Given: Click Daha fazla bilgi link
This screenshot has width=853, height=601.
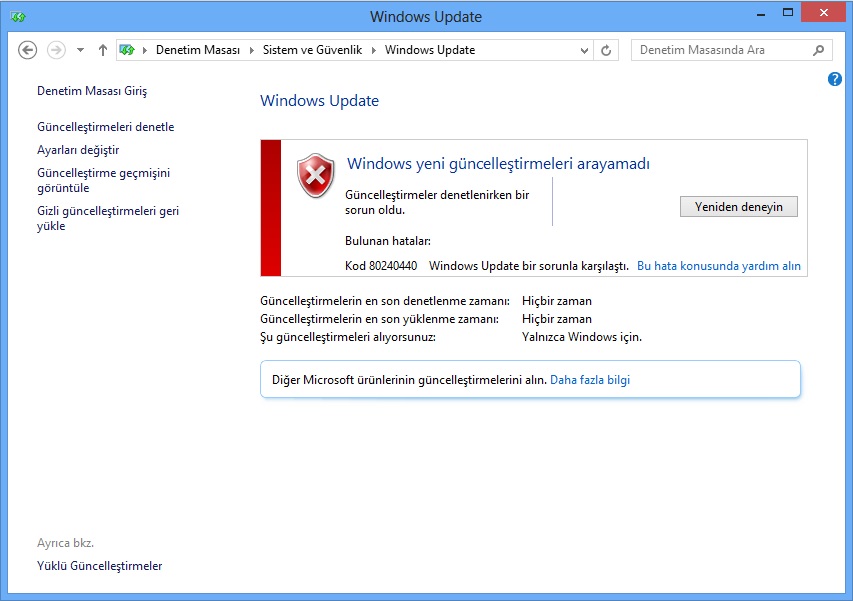Looking at the screenshot, I should 590,380.
